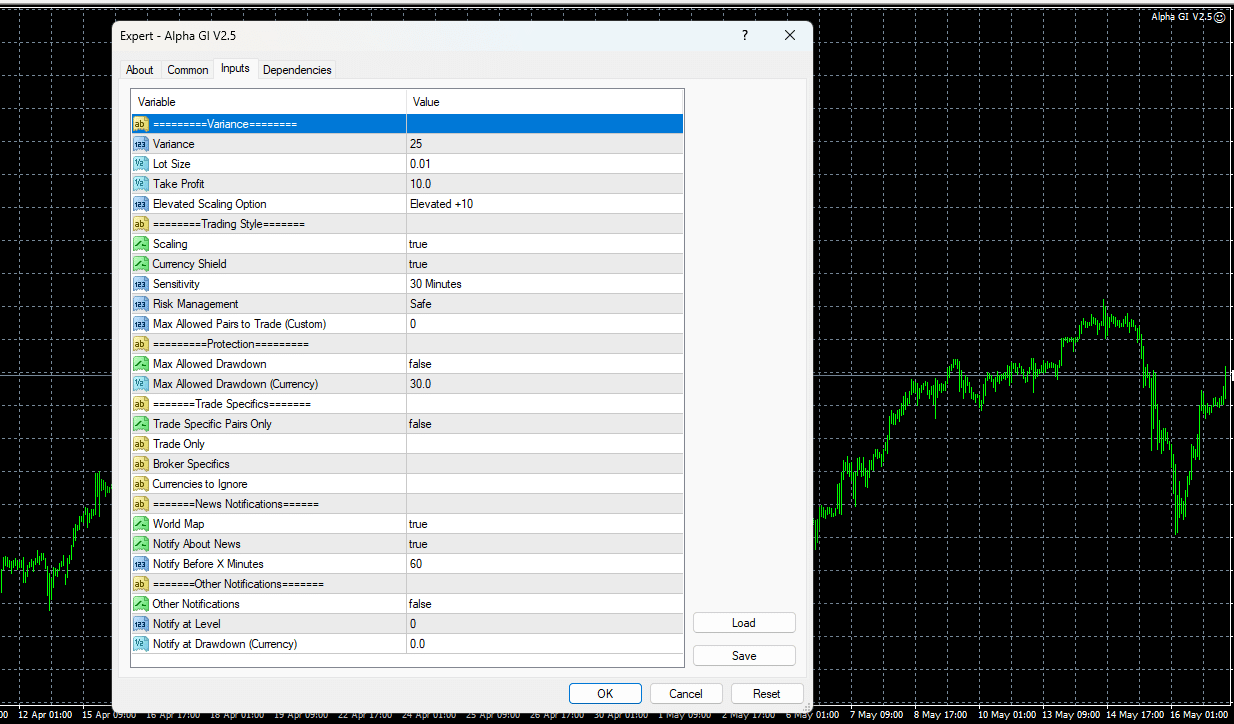Click the 'ab' icon beside Broker Specifics
Viewport: 1234px width, 724px height.
click(x=140, y=464)
